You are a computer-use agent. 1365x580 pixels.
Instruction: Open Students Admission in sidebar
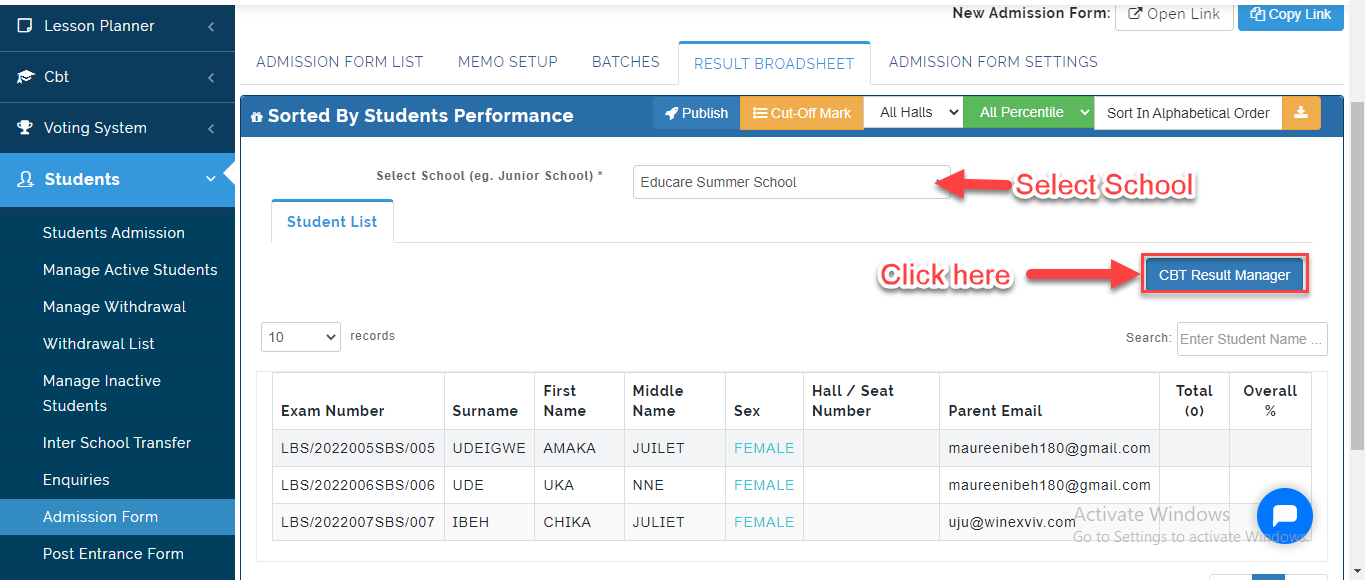(114, 233)
